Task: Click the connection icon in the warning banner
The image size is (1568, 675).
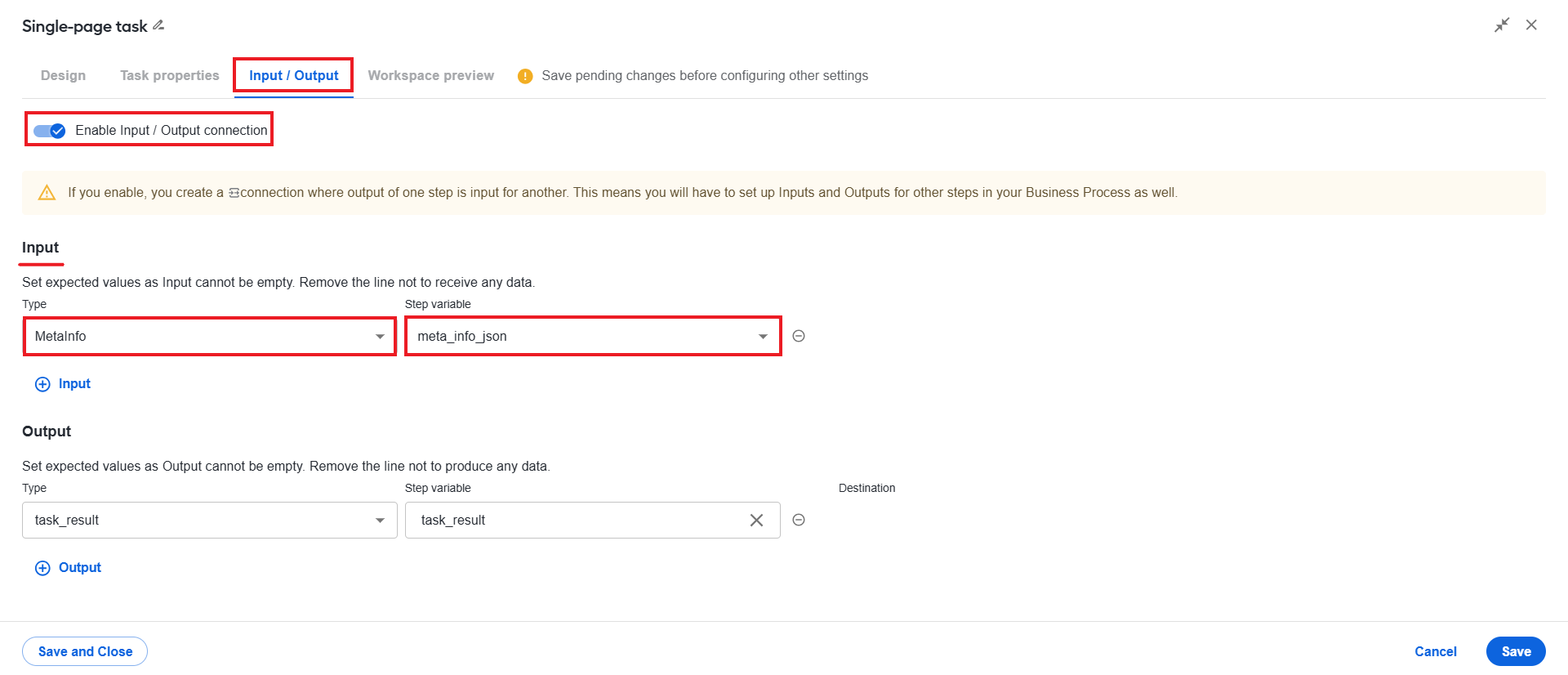Action: click(234, 193)
